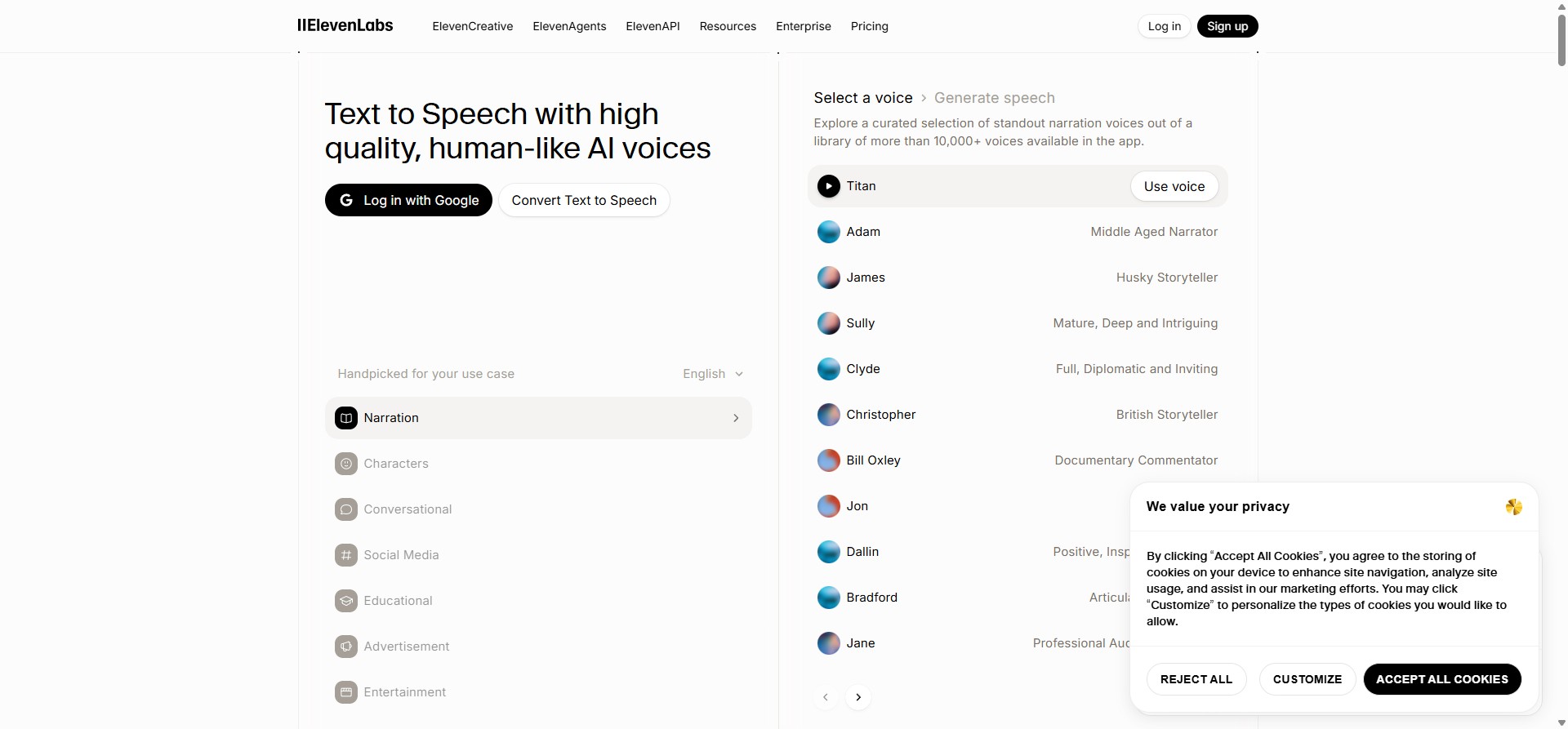Select the Bill Oxley voice name
Viewport: 1568px width, 729px height.
point(874,460)
